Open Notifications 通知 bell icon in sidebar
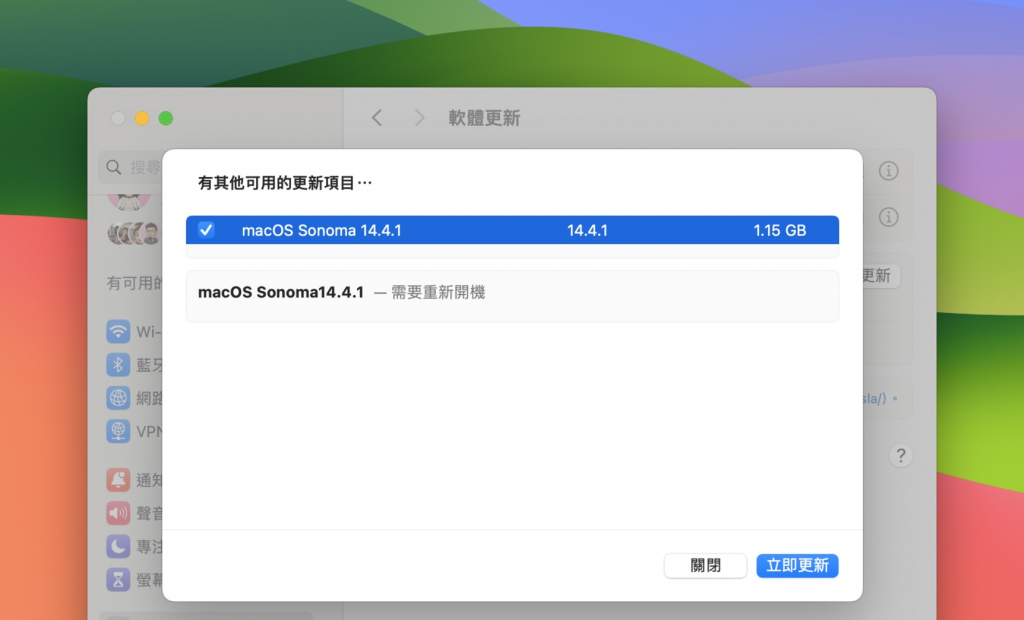This screenshot has height=620, width=1024. 118,480
